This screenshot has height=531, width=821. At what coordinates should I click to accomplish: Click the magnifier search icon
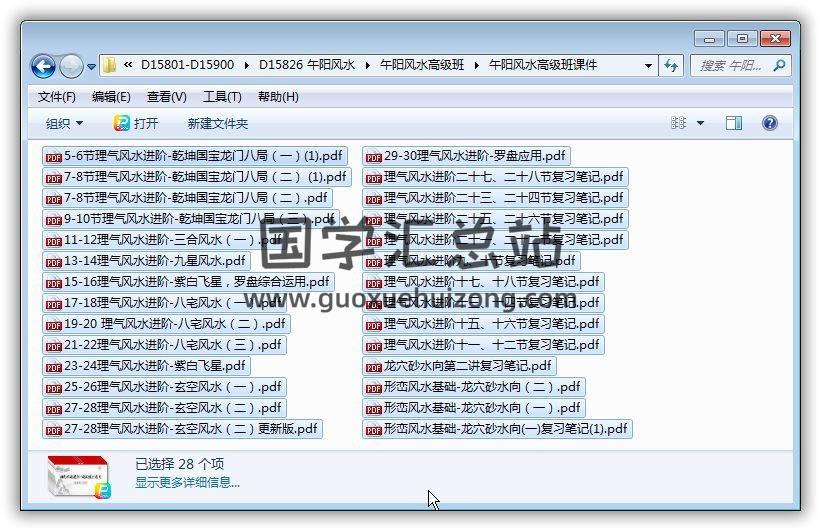779,65
